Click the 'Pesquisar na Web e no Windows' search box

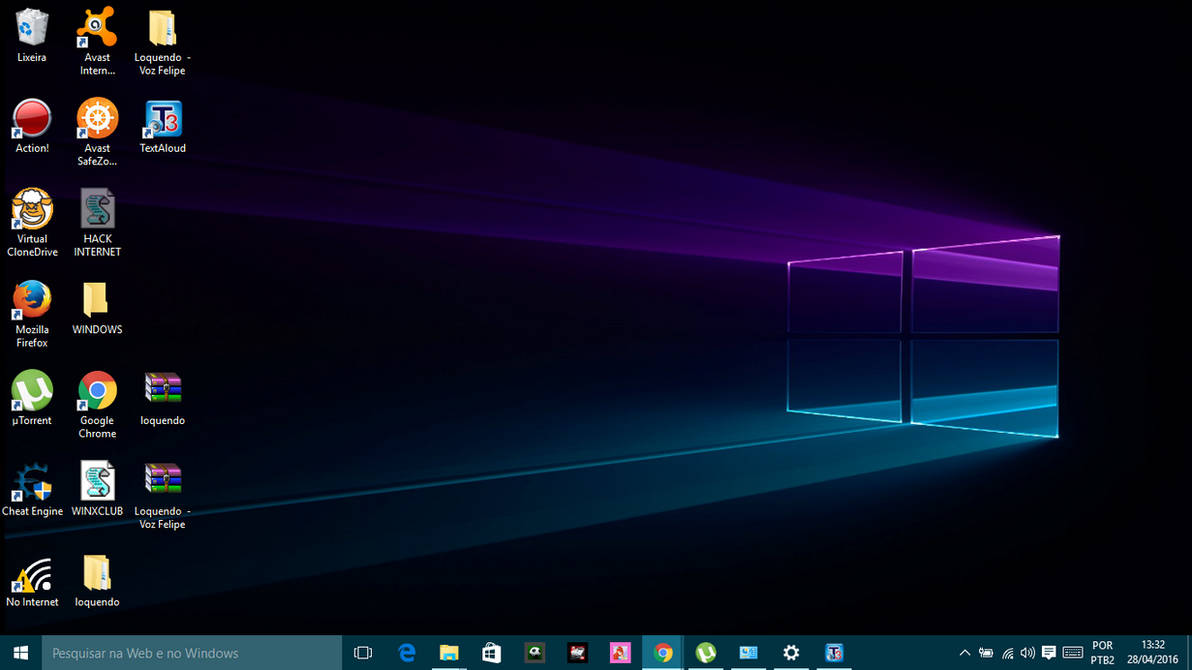pos(192,653)
